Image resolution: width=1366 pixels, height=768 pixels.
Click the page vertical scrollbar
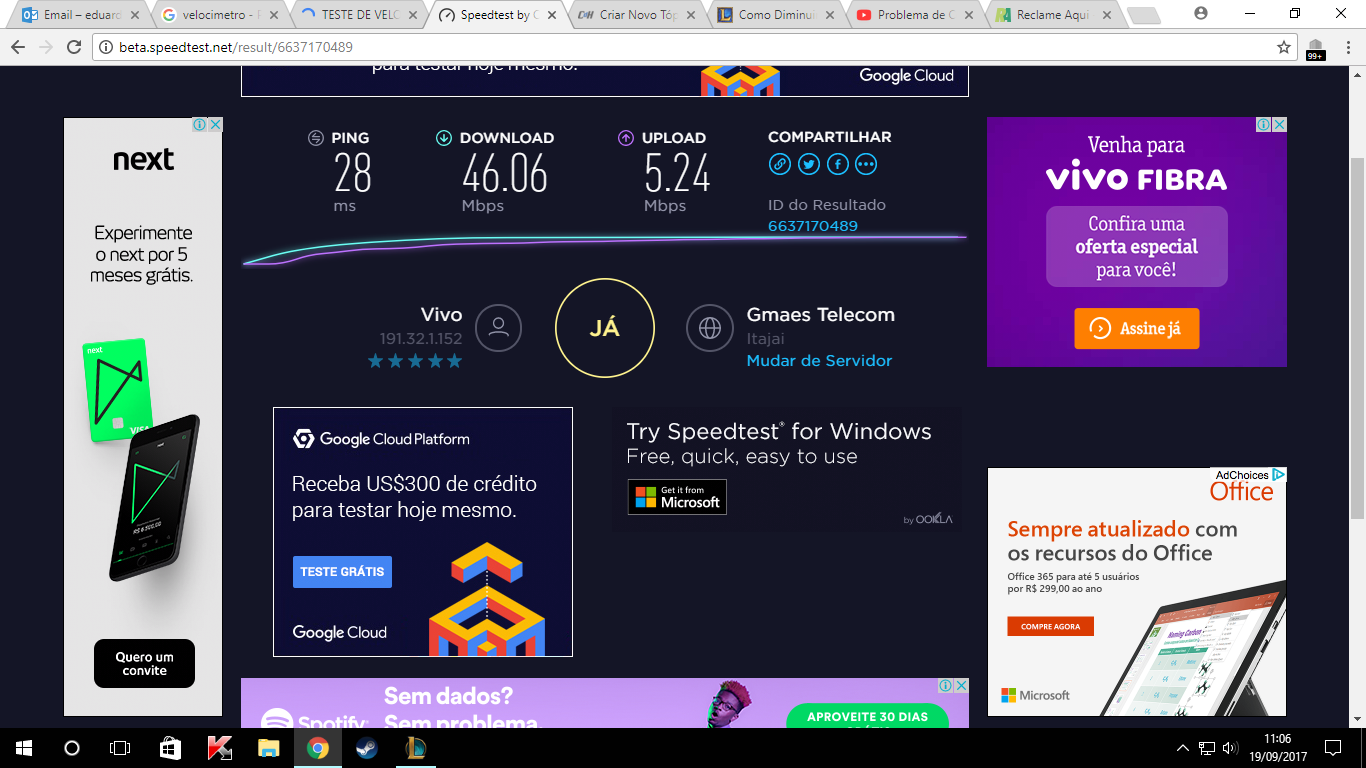(x=1357, y=340)
